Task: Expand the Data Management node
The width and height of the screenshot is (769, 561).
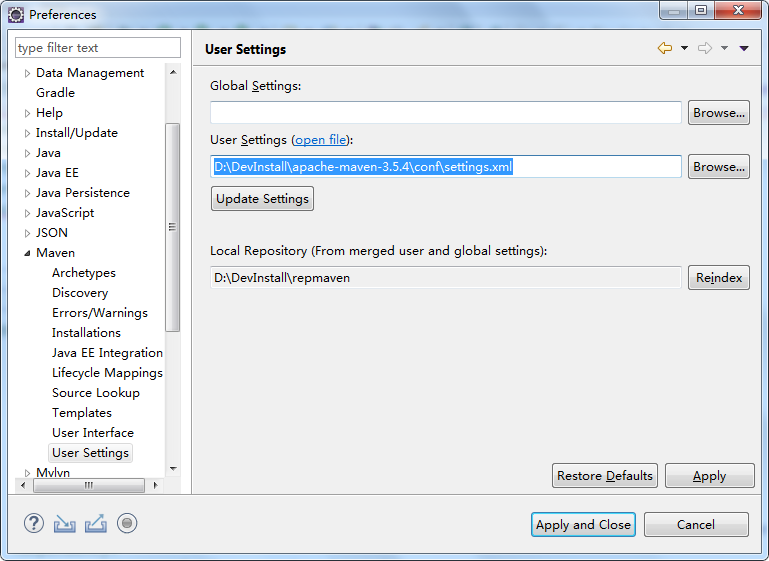Action: pyautogui.click(x=27, y=73)
